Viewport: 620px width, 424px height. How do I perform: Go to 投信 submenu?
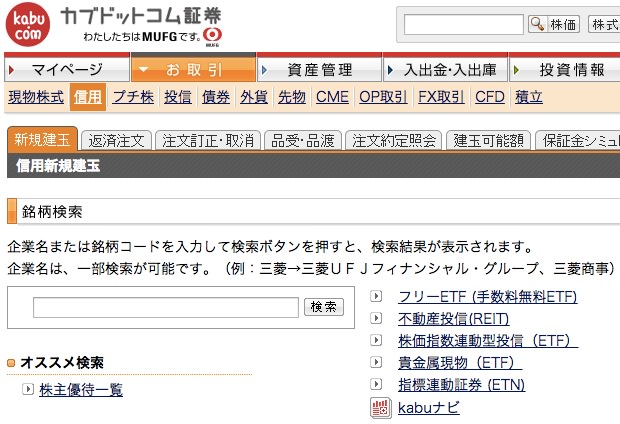(x=178, y=97)
